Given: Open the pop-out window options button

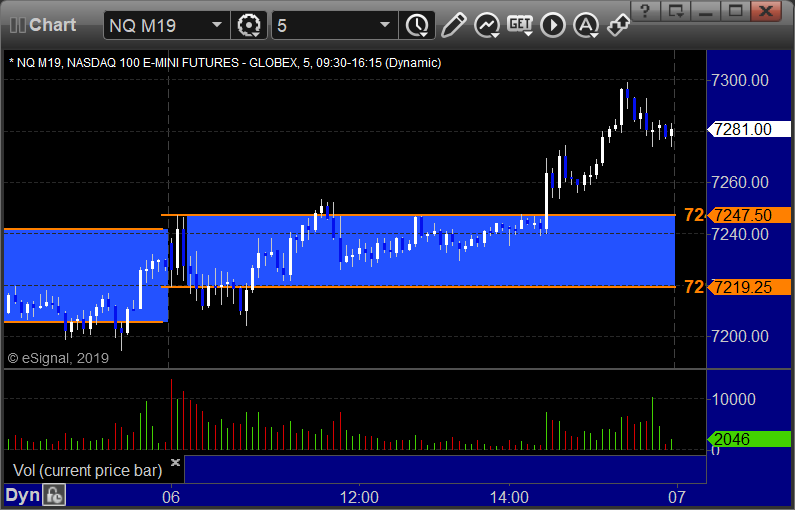Looking at the screenshot, I should point(676,11).
